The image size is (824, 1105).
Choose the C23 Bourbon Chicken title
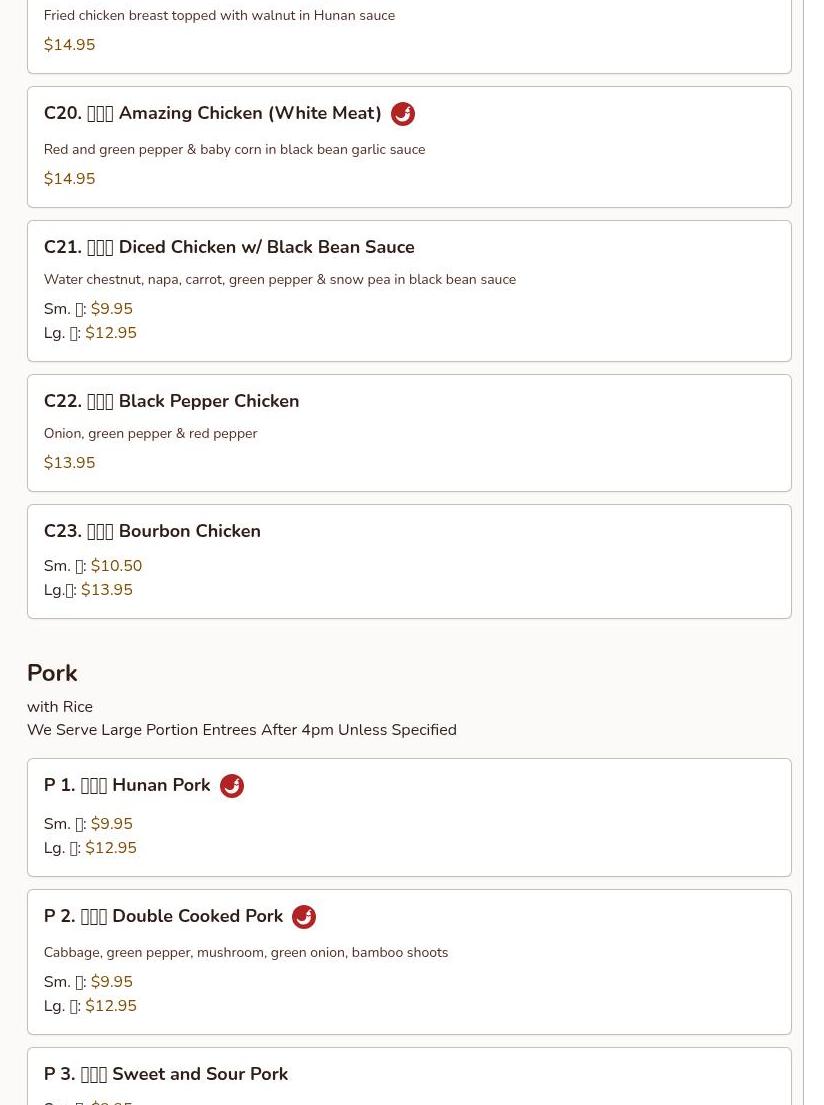click(152, 531)
